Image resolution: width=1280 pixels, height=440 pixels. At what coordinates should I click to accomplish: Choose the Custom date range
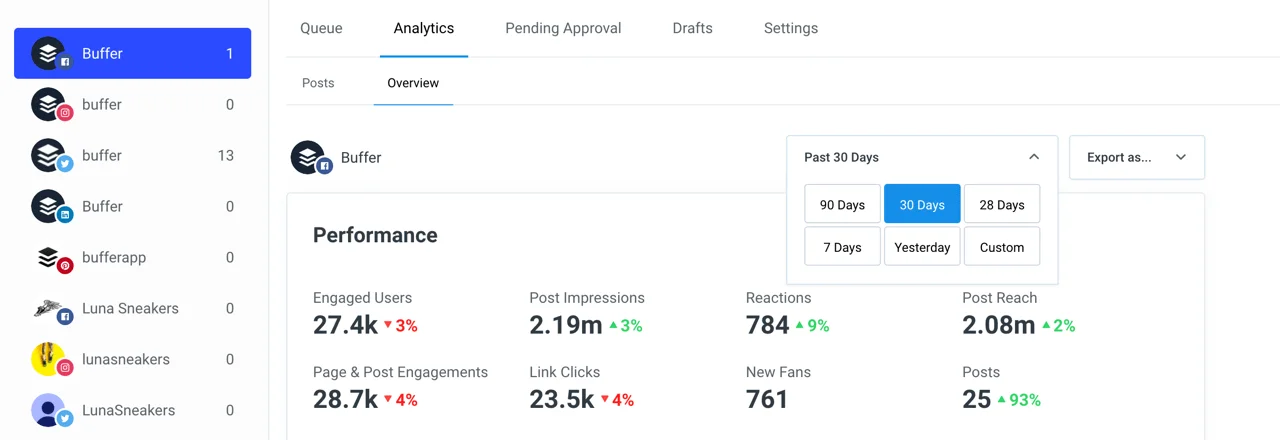[1002, 247]
